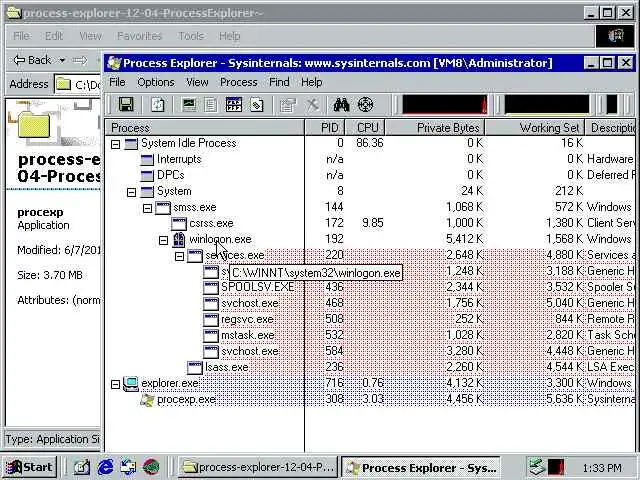Viewport: 640px width, 480px height.
Task: Collapse the System process tree node
Action: point(131,192)
